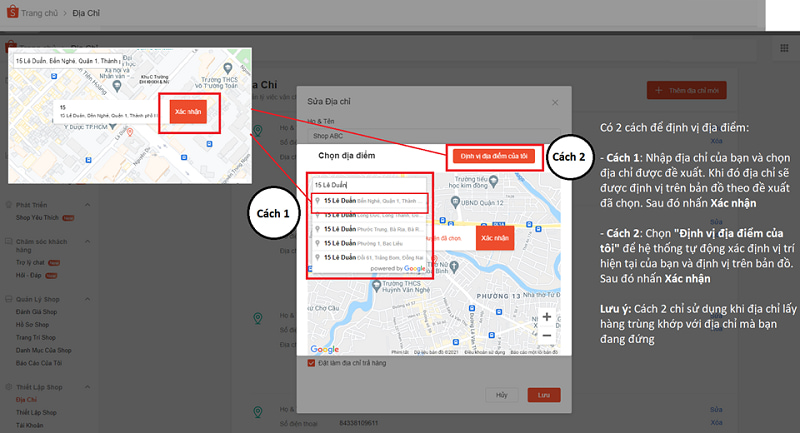
Task: Zoom in on the map with plus
Action: point(546,318)
